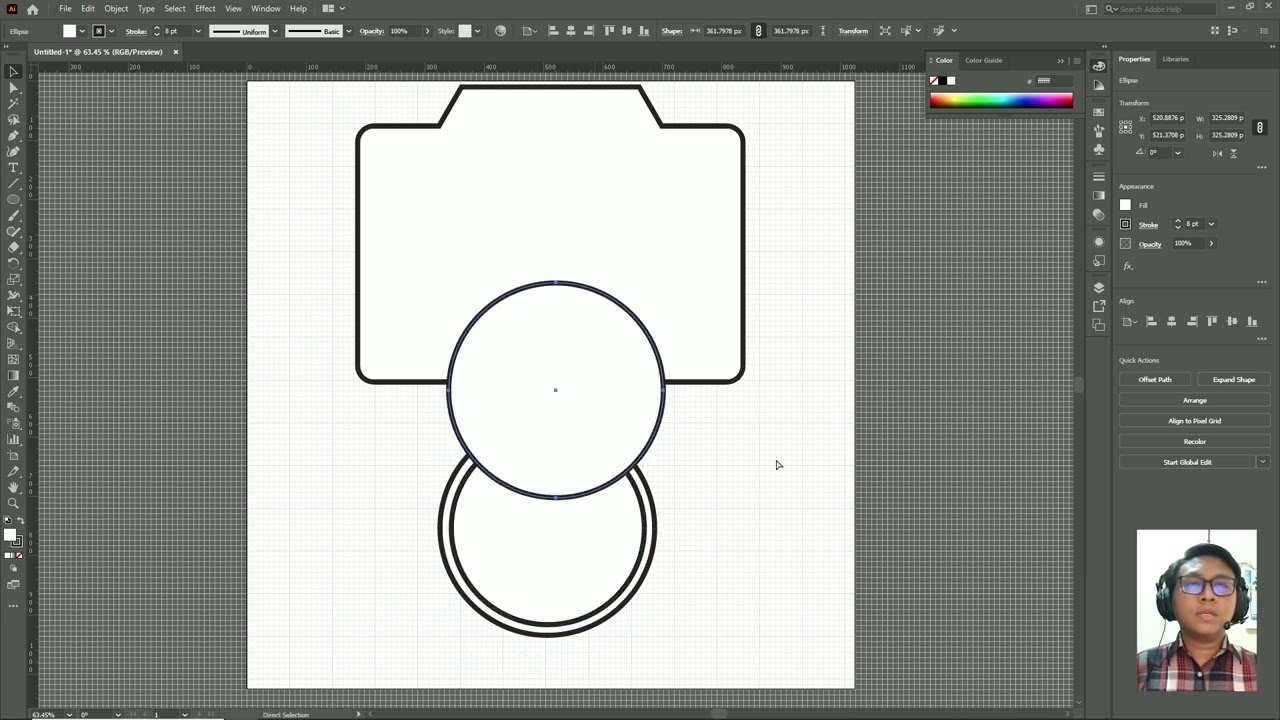The image size is (1280, 720).
Task: Click vertical align top in Properties Align
Action: (x=1212, y=321)
